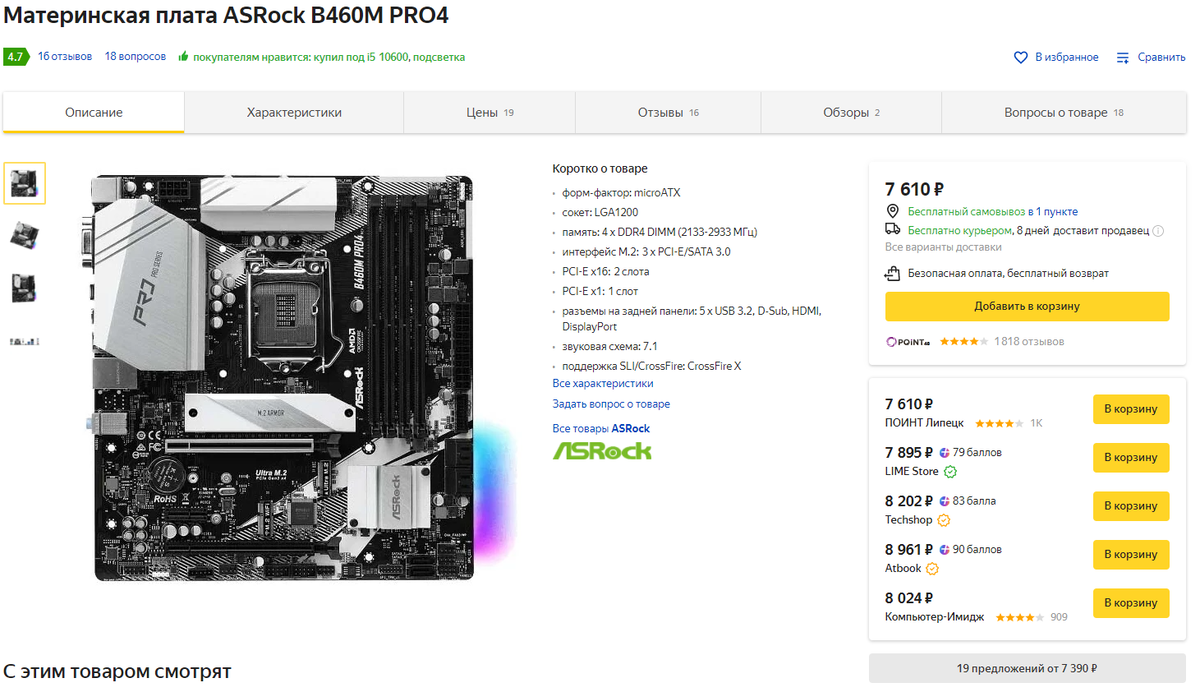The width and height of the screenshot is (1200, 692).
Task: Expand Все варианты доставки
Action: [x=943, y=247]
